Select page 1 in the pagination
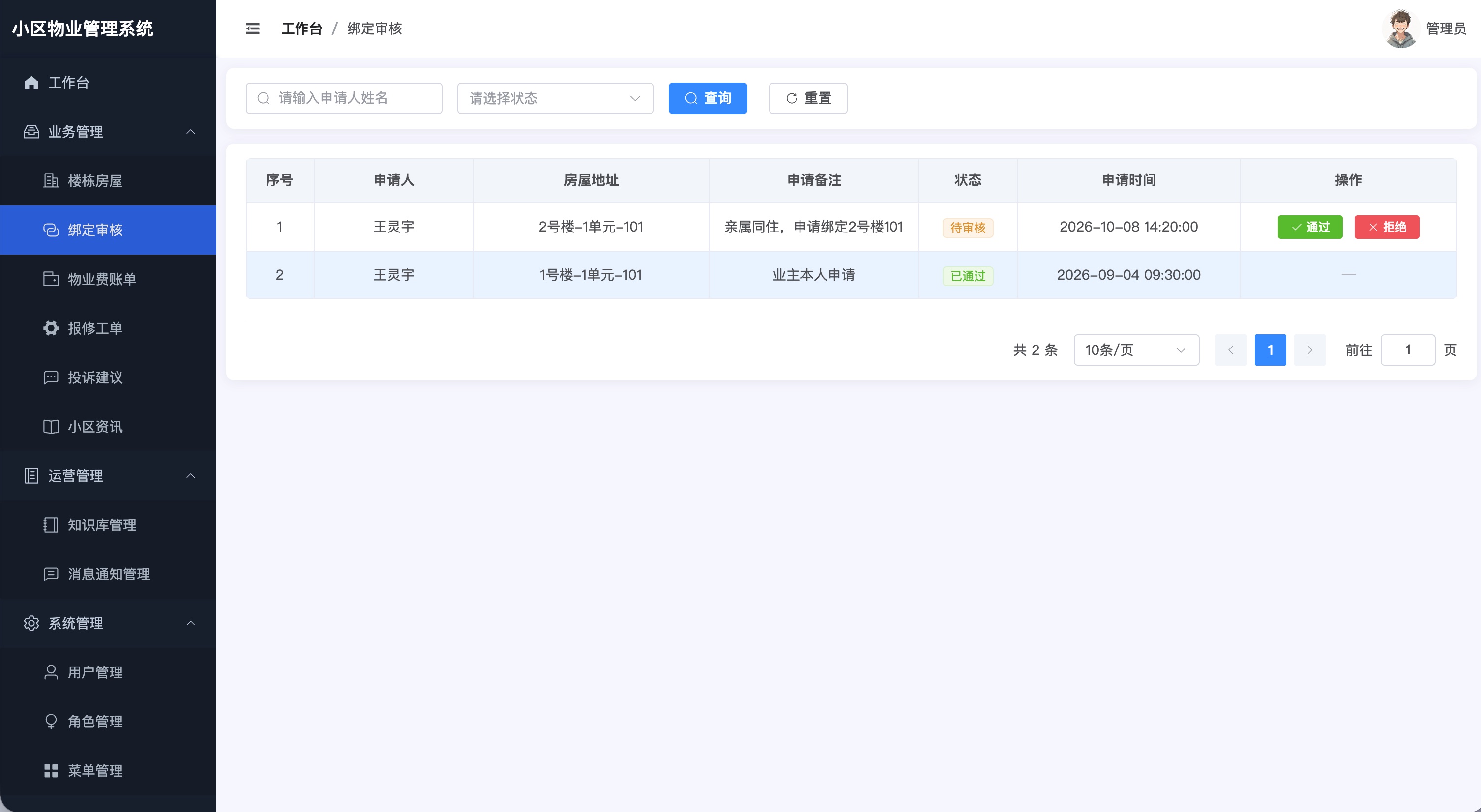The image size is (1481, 812). coord(1271,350)
